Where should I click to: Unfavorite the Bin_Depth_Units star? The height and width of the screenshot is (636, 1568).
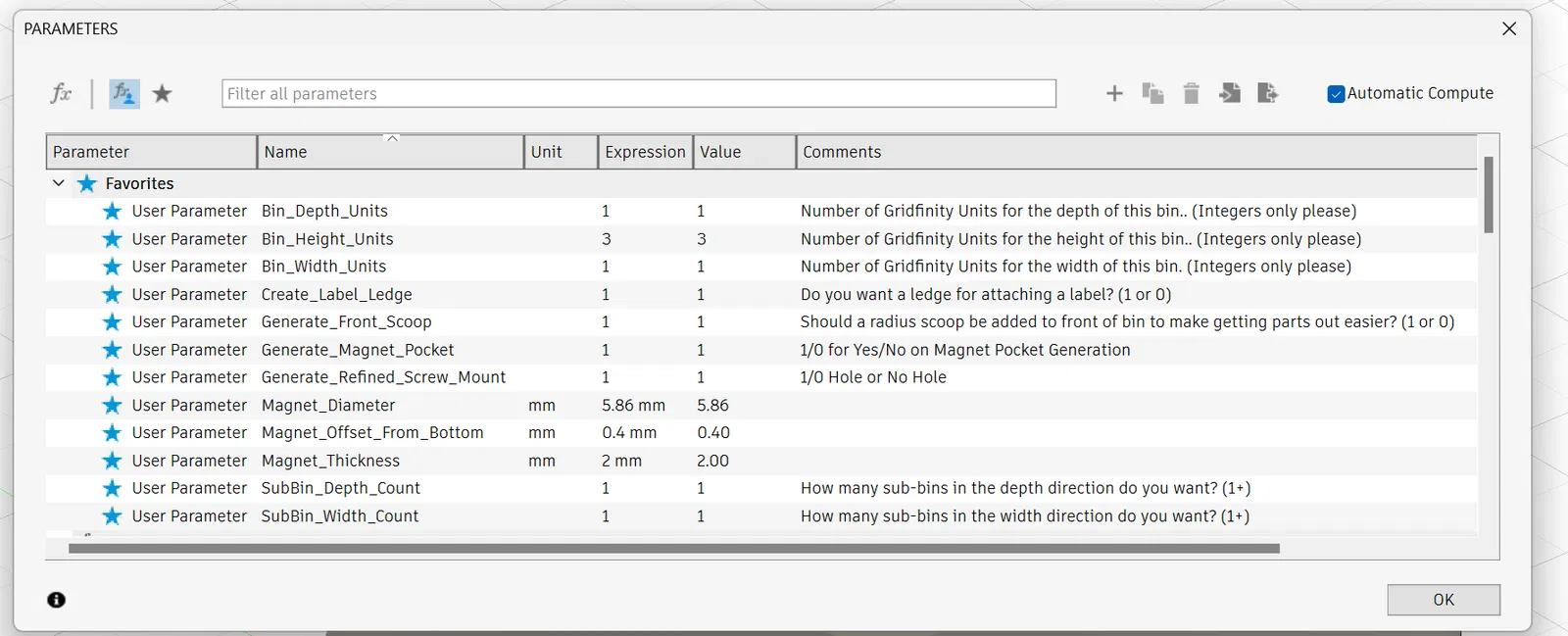click(x=113, y=211)
